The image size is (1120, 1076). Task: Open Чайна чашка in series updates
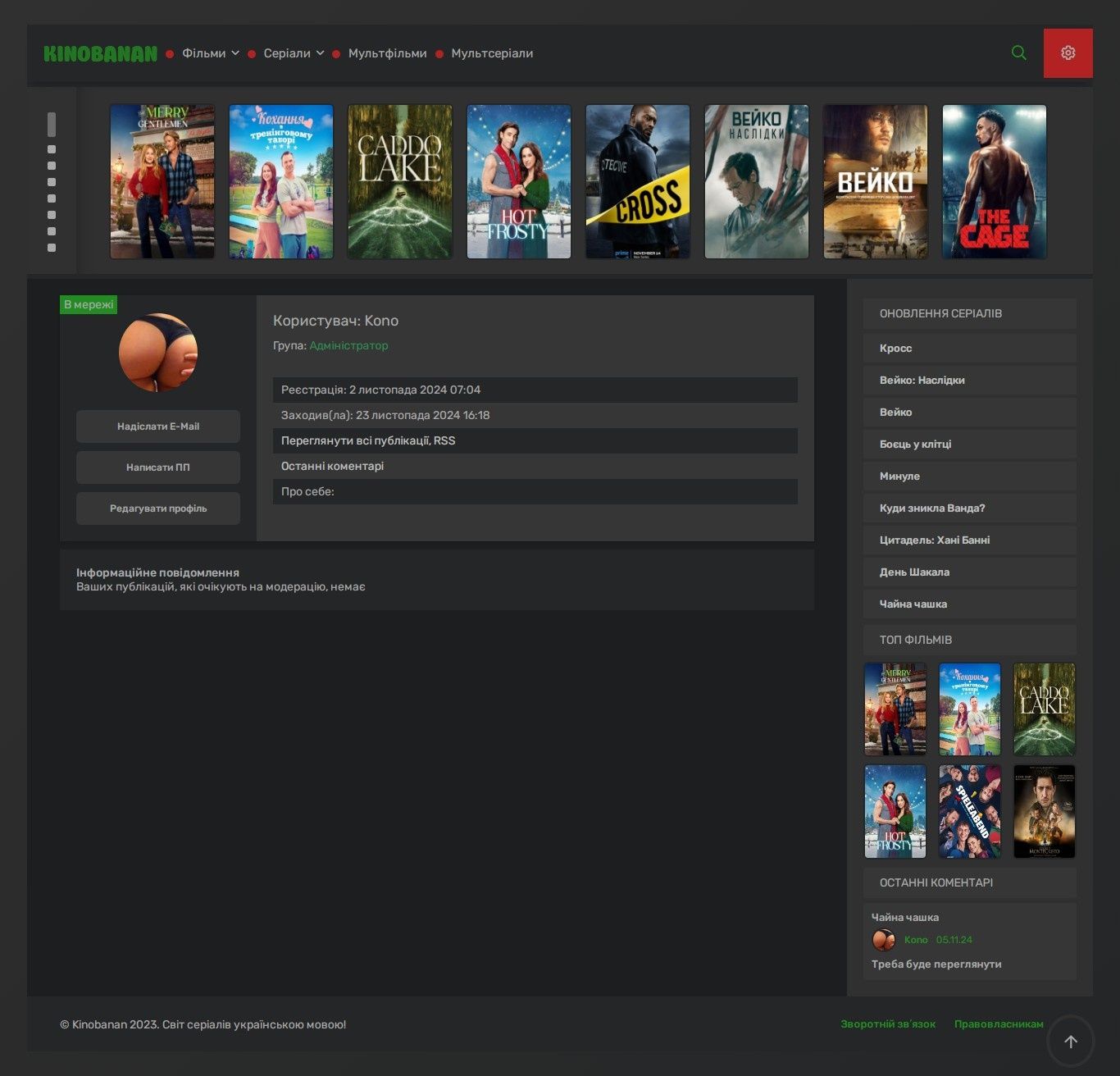pos(970,604)
